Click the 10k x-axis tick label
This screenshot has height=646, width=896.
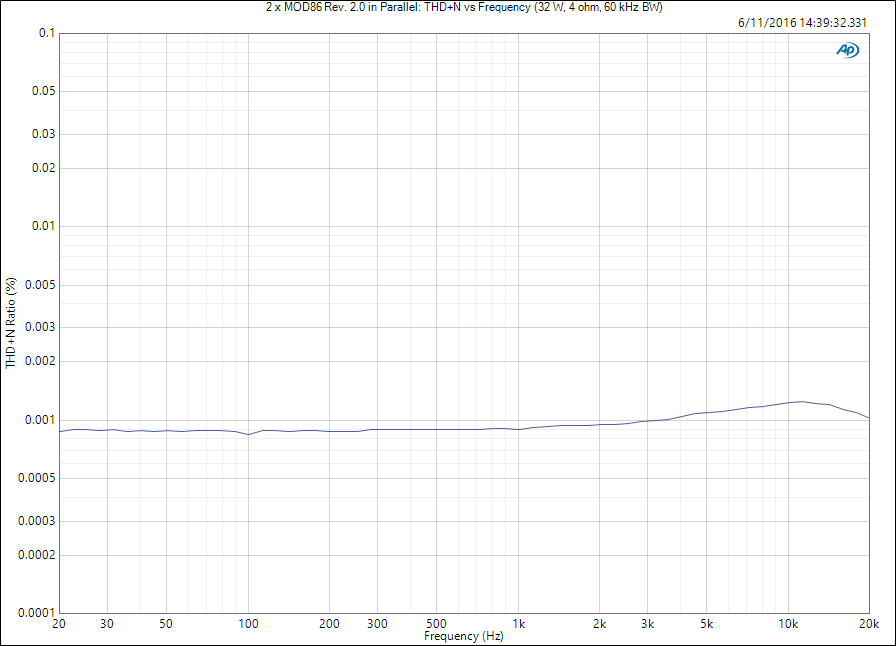[788, 624]
